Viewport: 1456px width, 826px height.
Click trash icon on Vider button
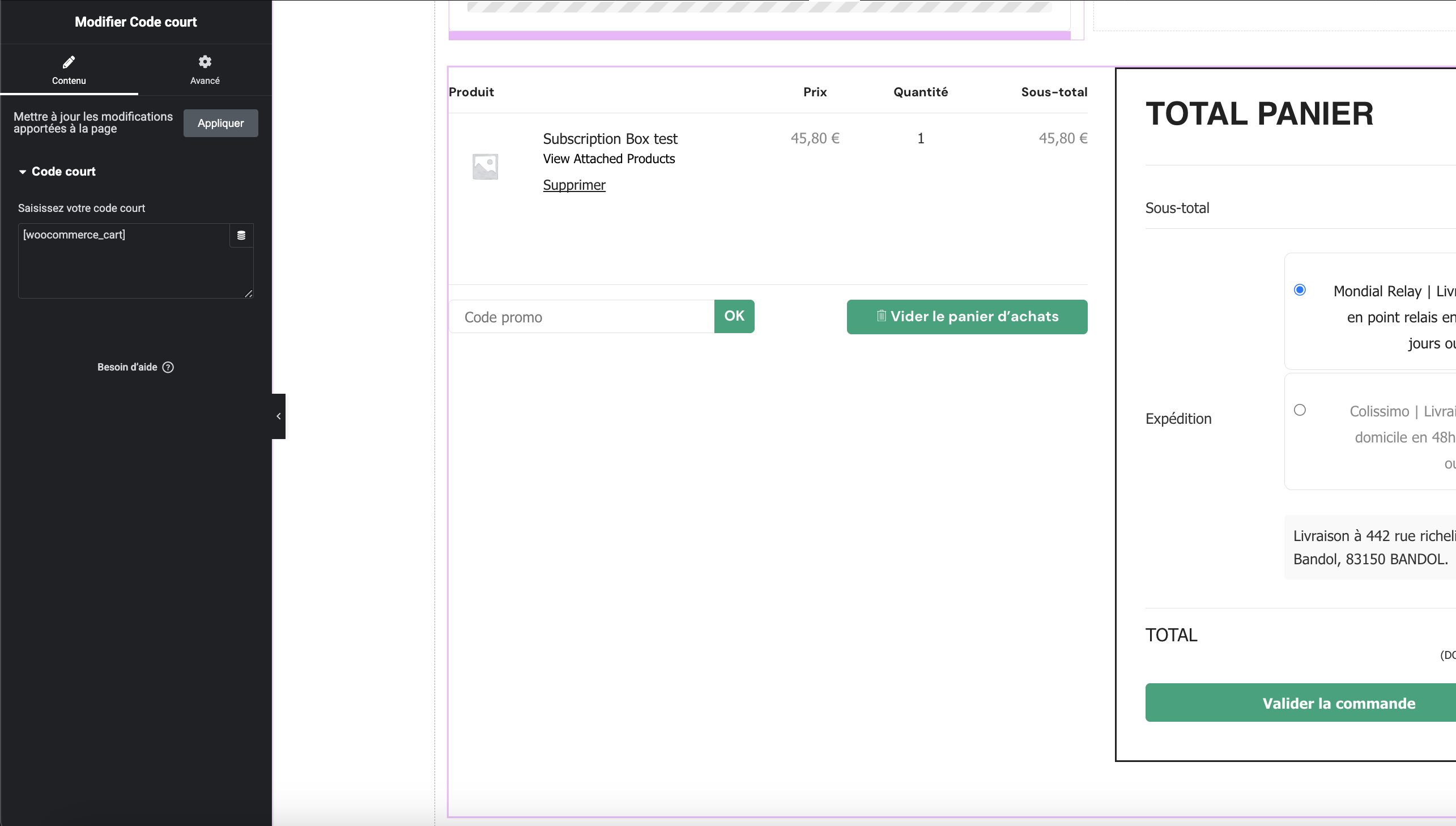881,316
